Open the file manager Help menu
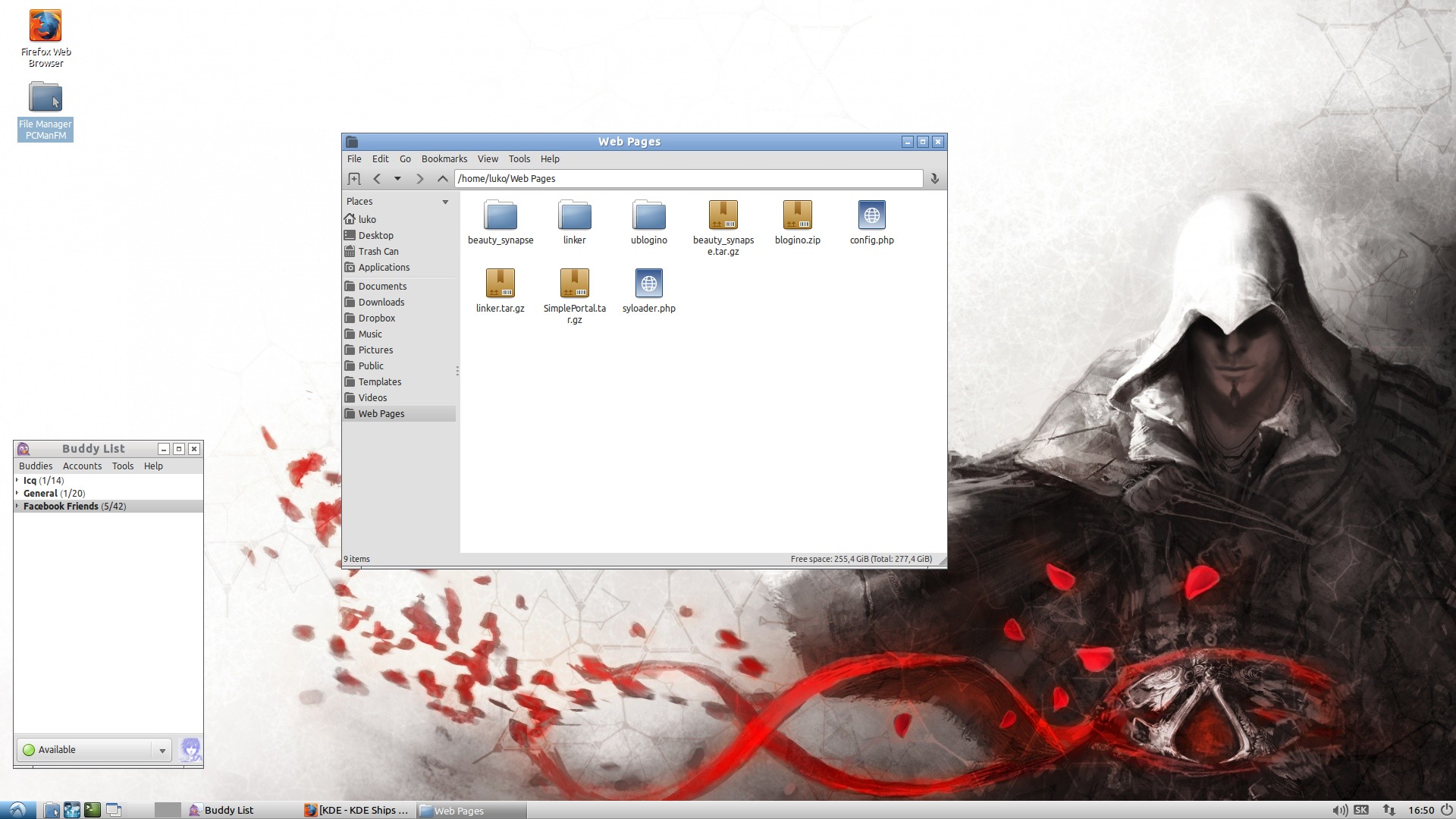The height and width of the screenshot is (819, 1456). (x=550, y=159)
